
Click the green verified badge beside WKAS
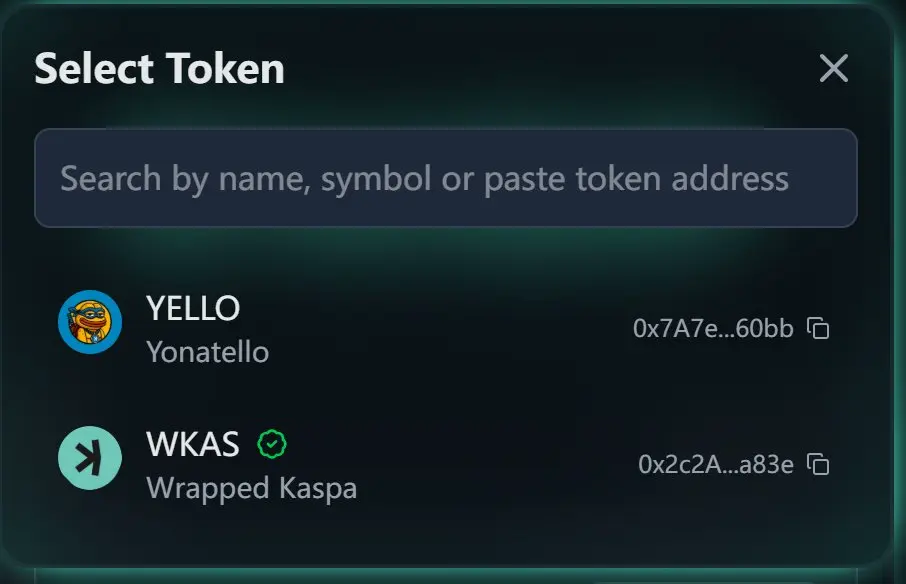(272, 444)
